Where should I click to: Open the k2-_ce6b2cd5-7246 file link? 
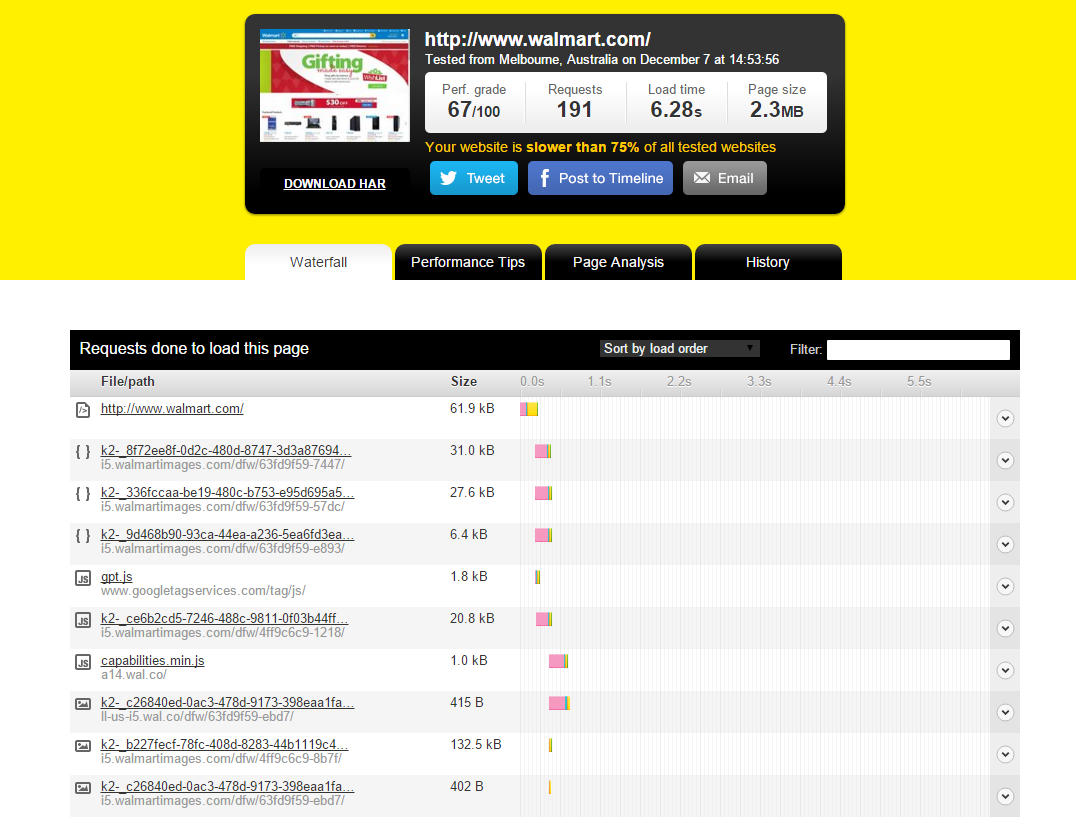[x=224, y=618]
